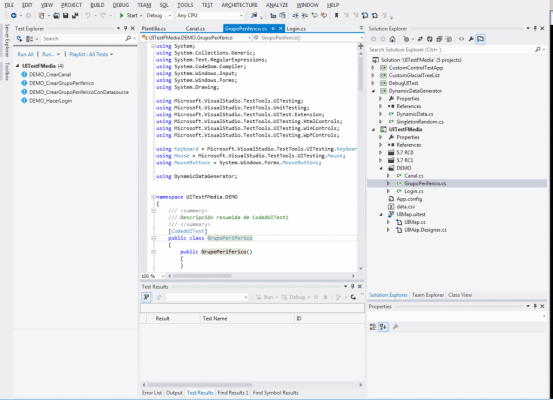Click Property Pages wrench in Properties panel

point(395,327)
